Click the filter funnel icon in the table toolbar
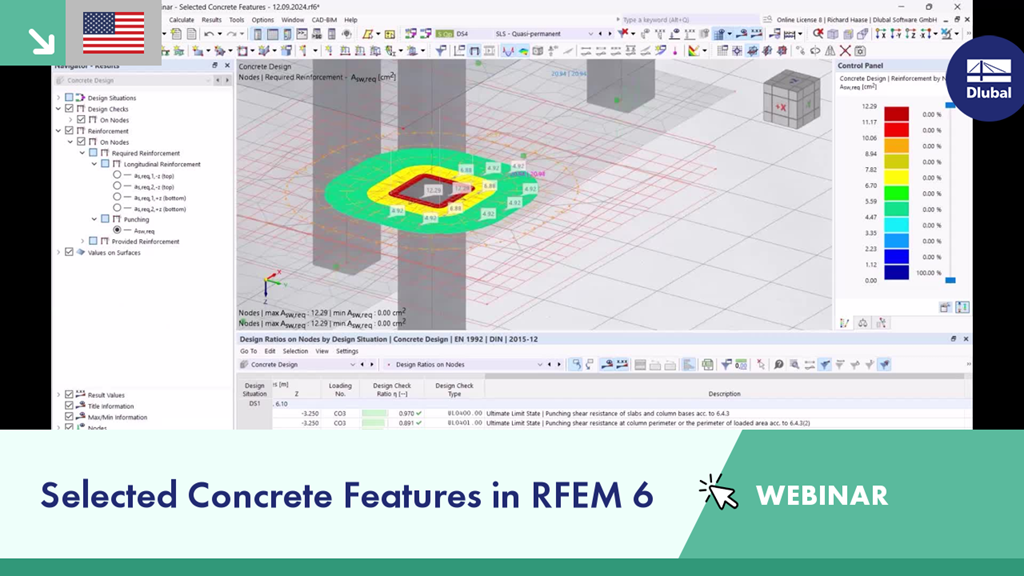This screenshot has width=1024, height=576. 725,364
